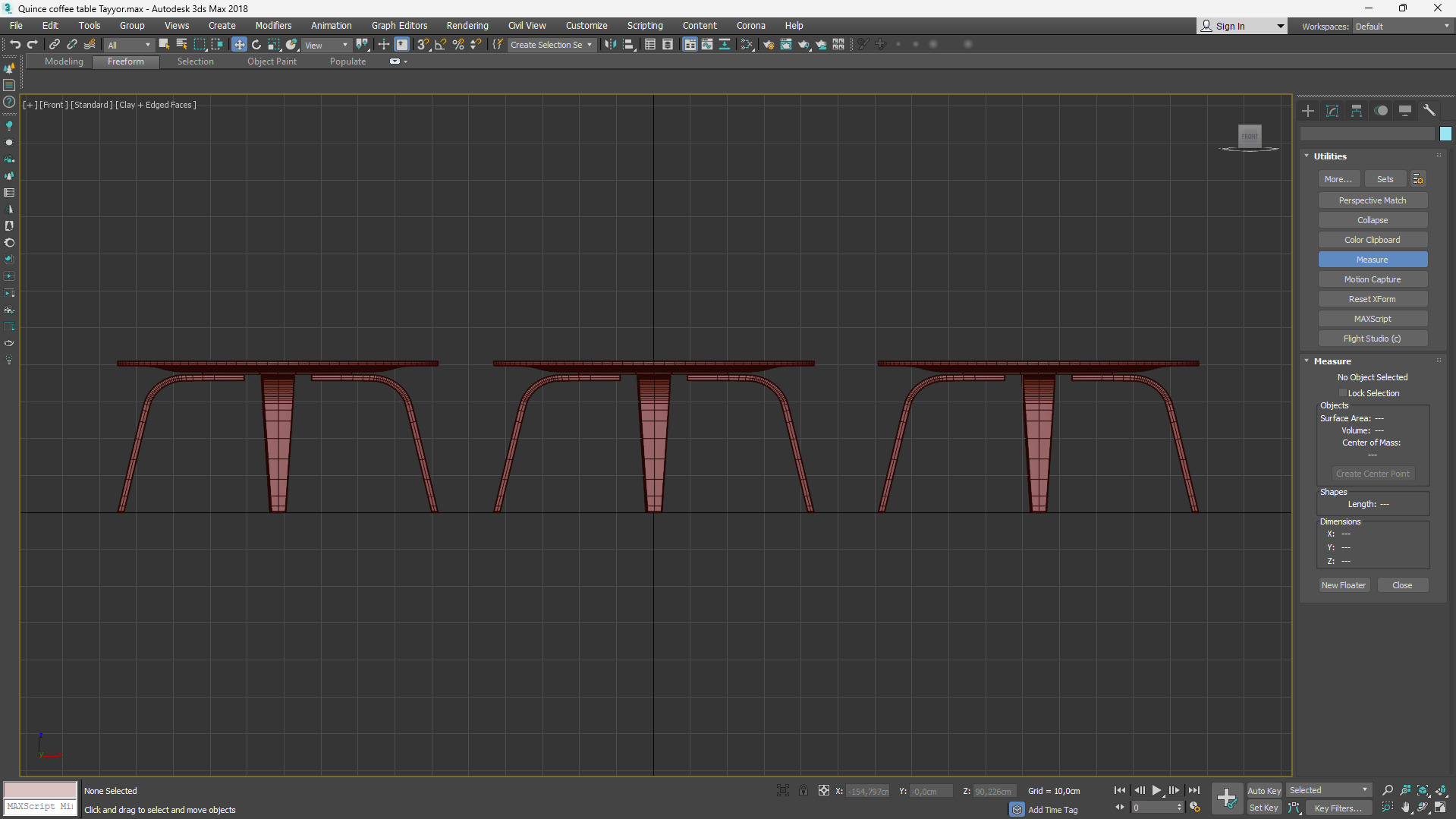The image size is (1456, 819).
Task: Click the Play Animation button
Action: click(x=1156, y=790)
